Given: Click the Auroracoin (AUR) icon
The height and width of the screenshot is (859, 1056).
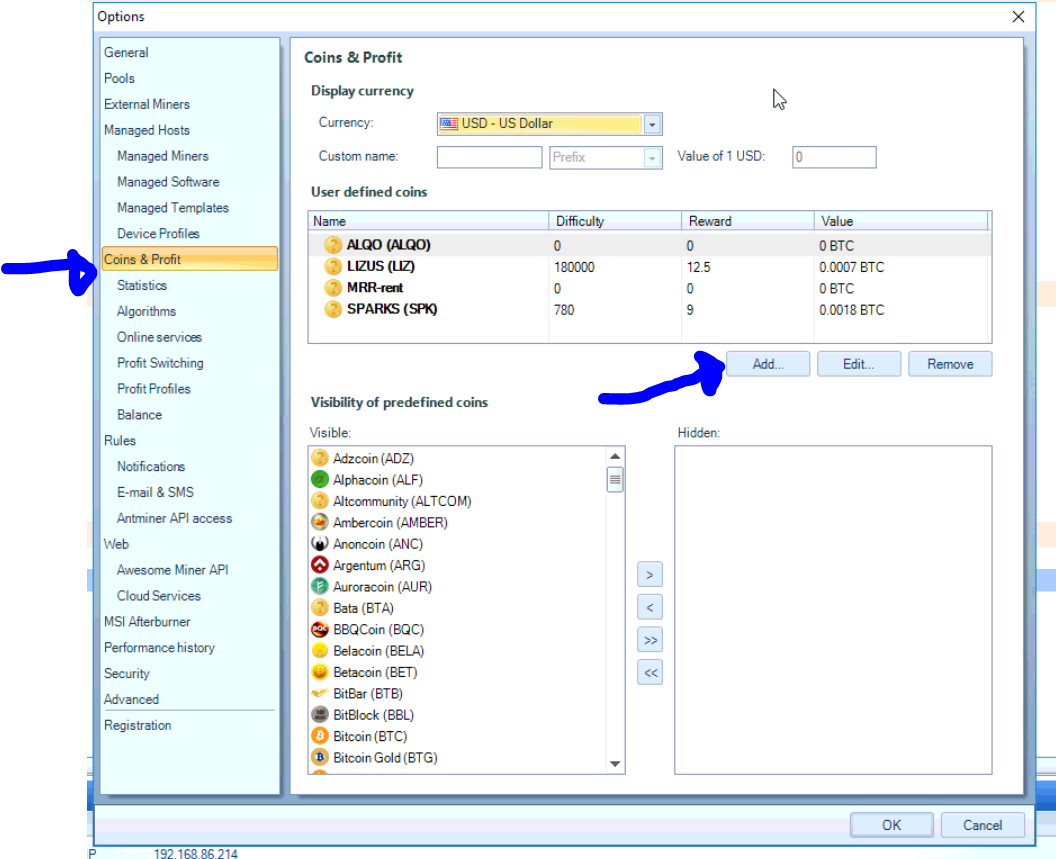Looking at the screenshot, I should click(x=320, y=587).
